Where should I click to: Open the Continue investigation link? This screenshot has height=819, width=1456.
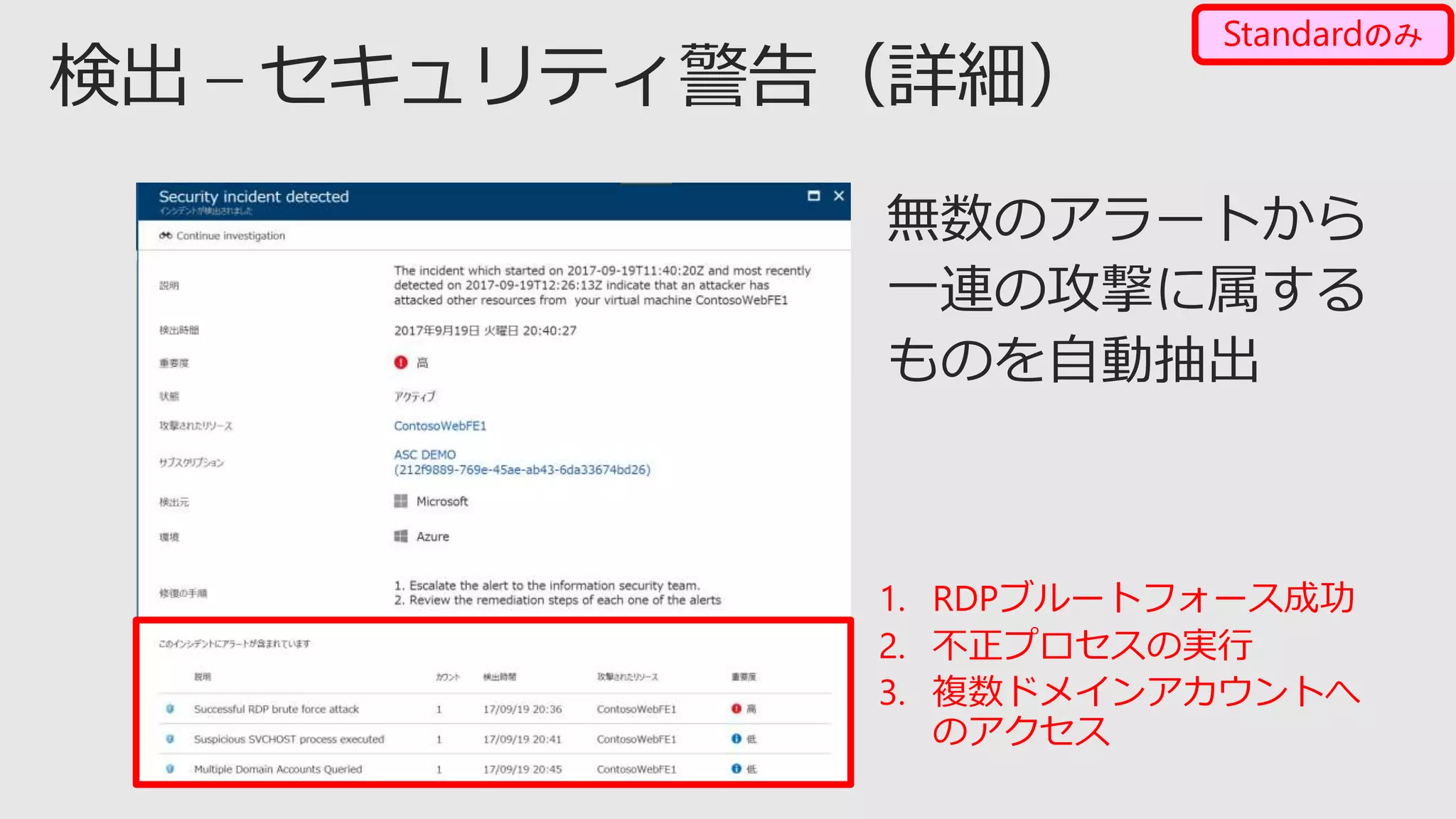[x=230, y=236]
